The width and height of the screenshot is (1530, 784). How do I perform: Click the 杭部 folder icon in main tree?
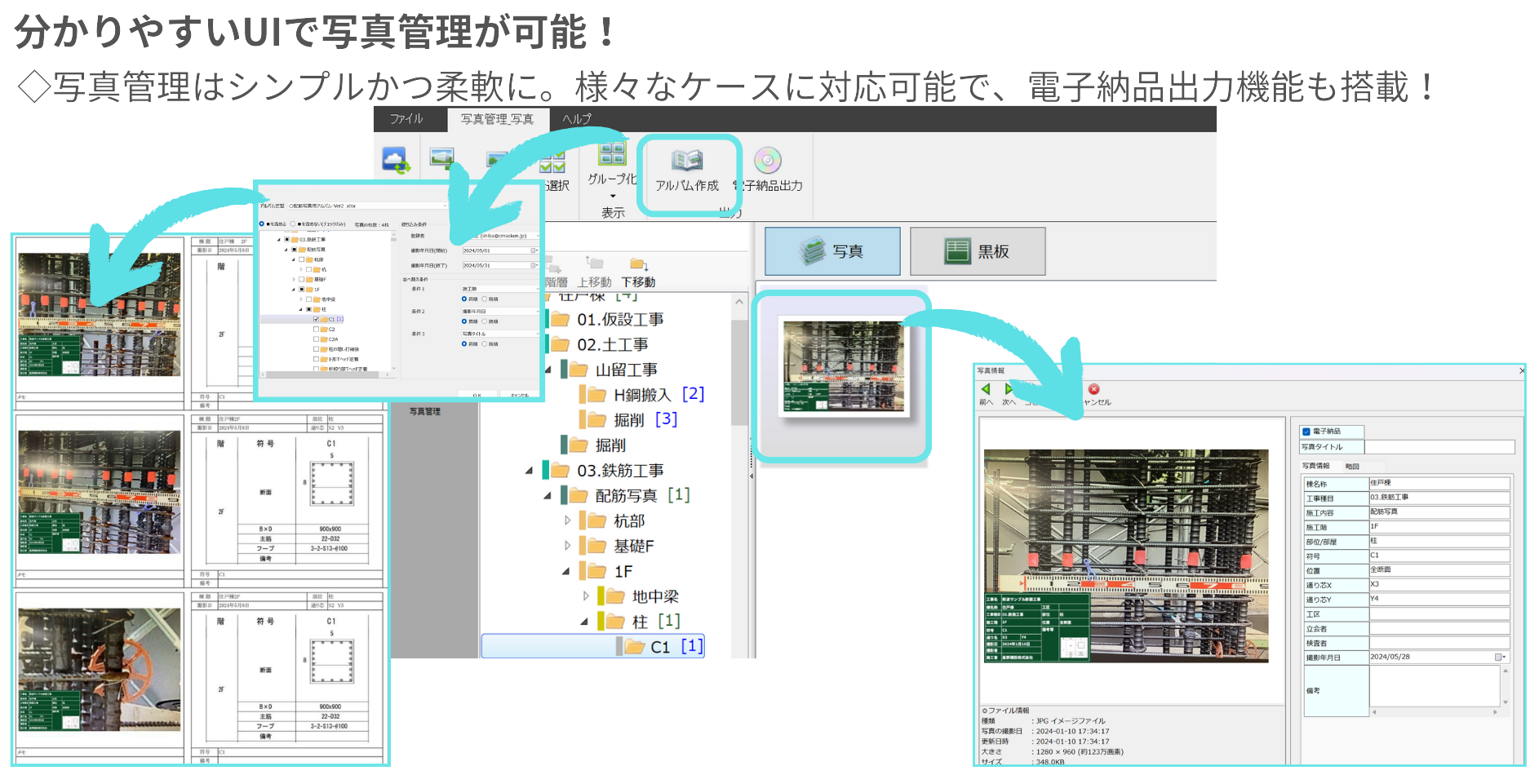coord(597,520)
